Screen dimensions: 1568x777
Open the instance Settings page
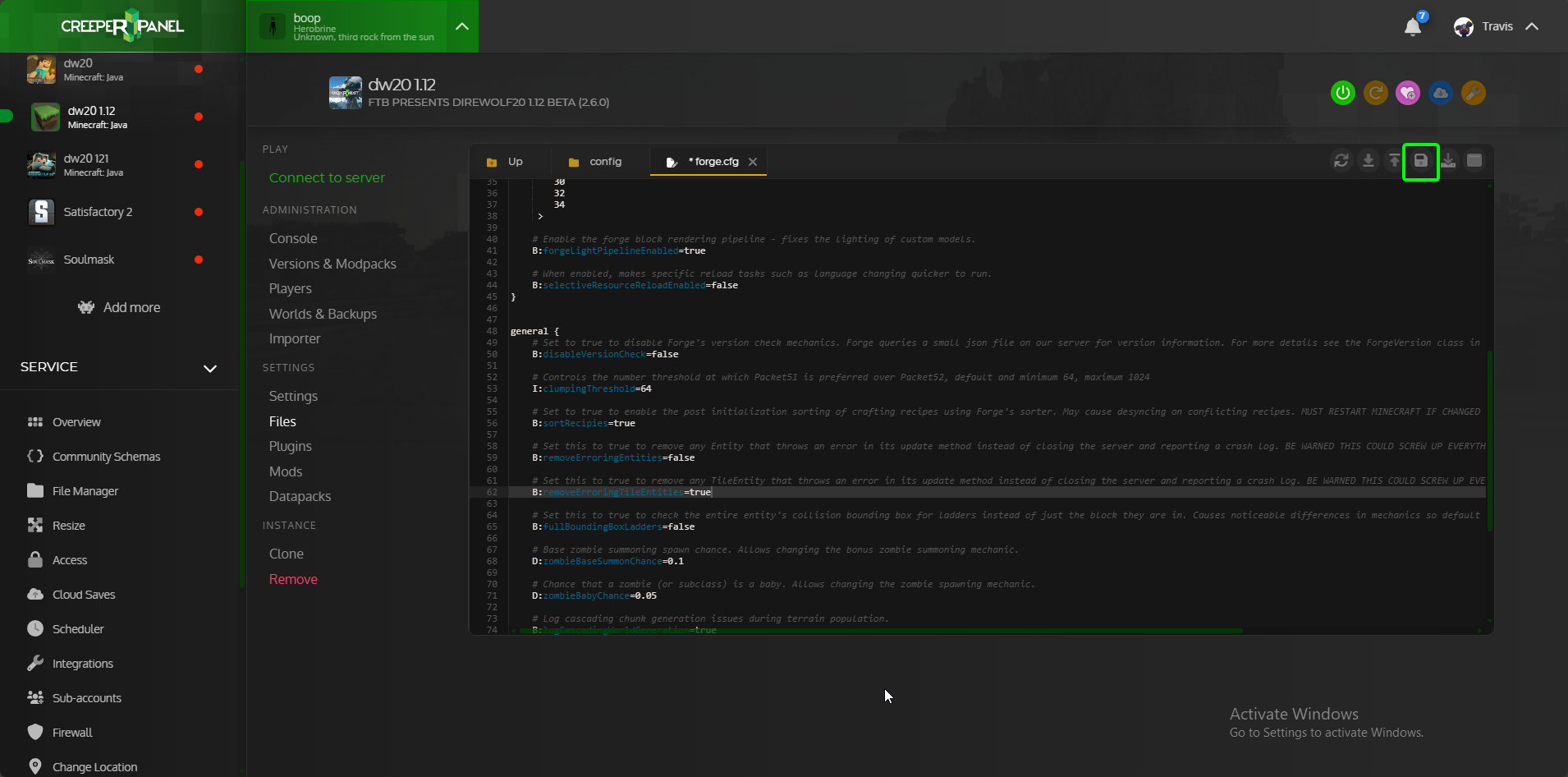(293, 396)
